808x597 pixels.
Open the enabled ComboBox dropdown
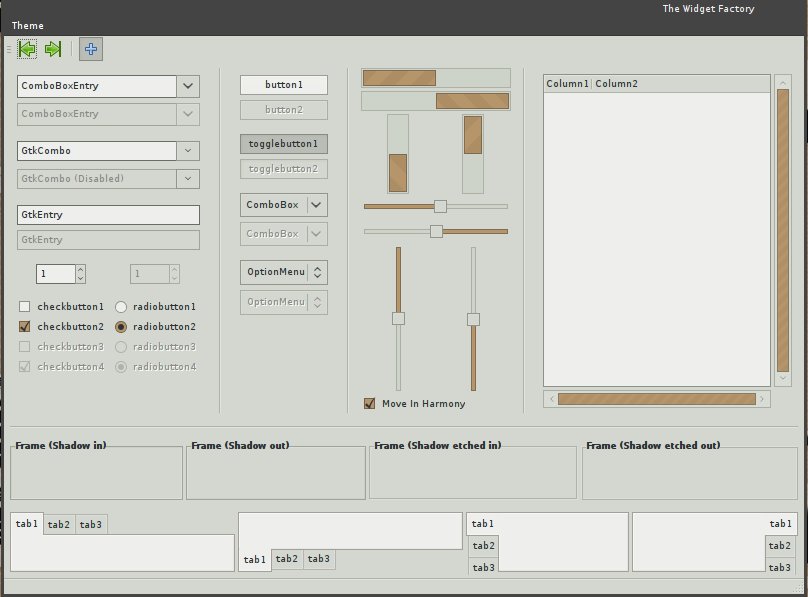(283, 205)
